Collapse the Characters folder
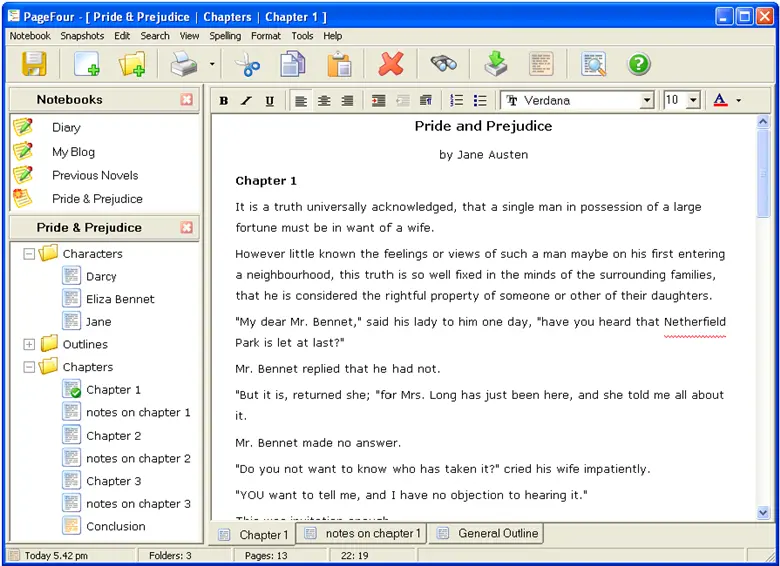 click(x=29, y=254)
